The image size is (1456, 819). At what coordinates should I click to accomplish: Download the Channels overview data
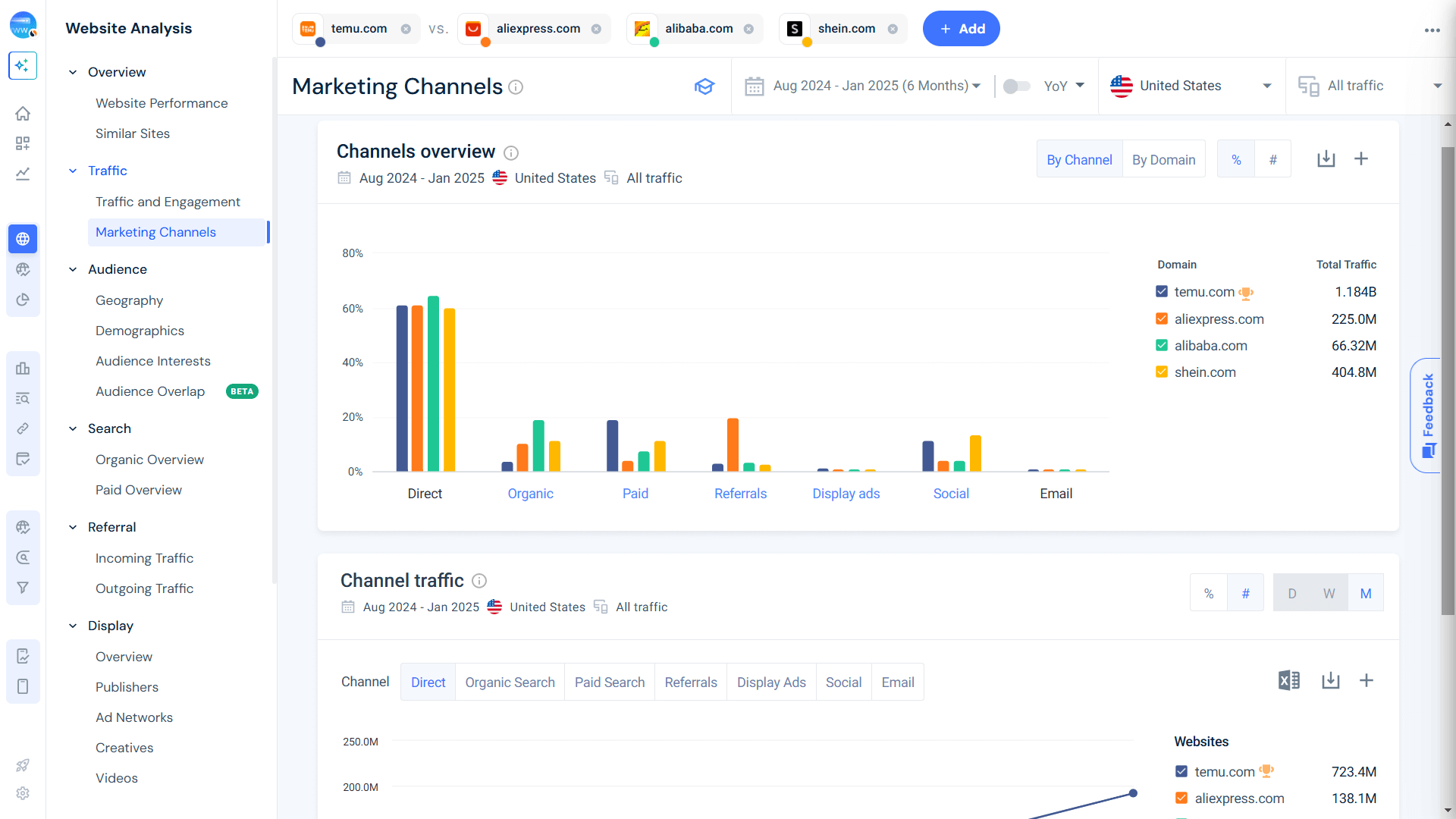coord(1326,158)
